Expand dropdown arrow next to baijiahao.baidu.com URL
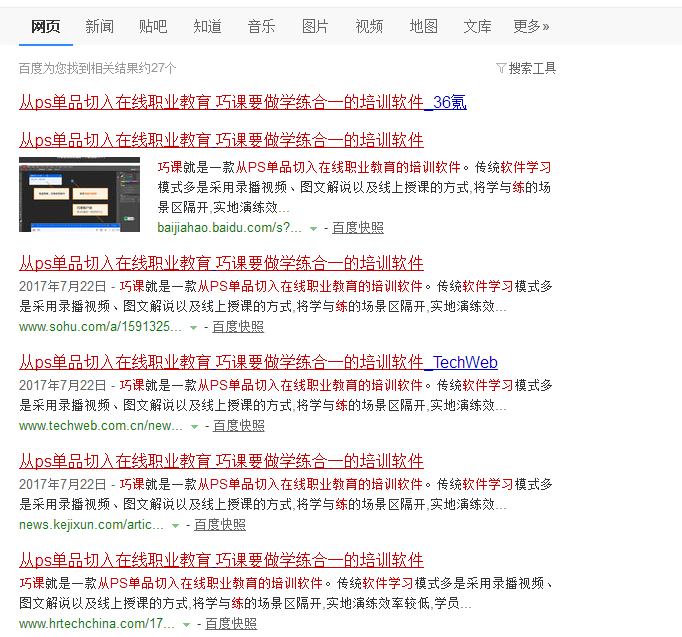 313,229
